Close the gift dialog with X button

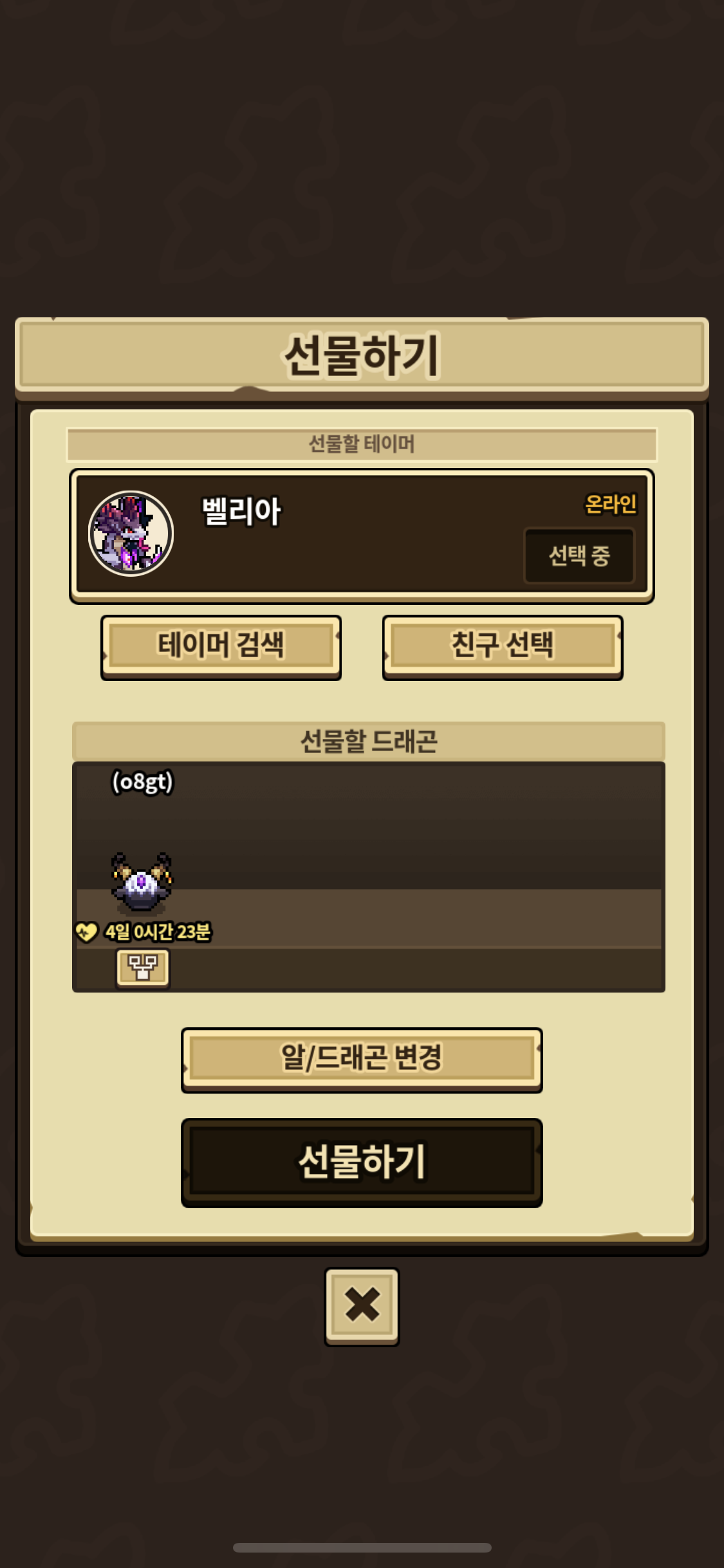coord(362,1306)
